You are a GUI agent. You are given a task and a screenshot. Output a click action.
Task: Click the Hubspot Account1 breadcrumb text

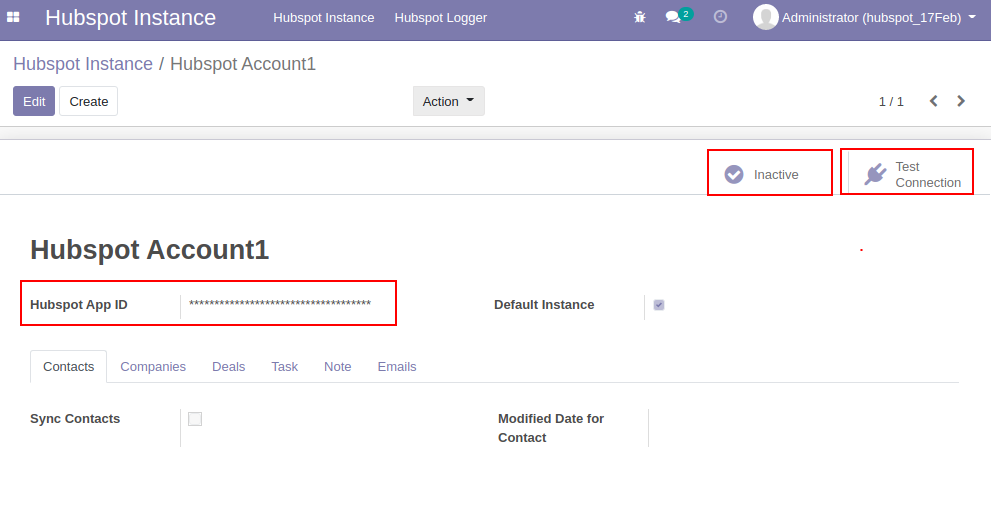(x=243, y=64)
